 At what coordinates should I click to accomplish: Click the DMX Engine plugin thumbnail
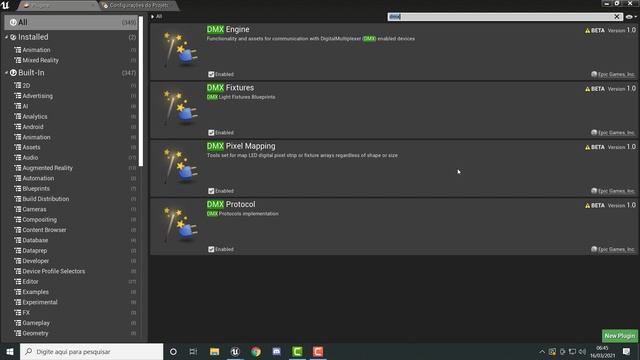click(x=180, y=50)
